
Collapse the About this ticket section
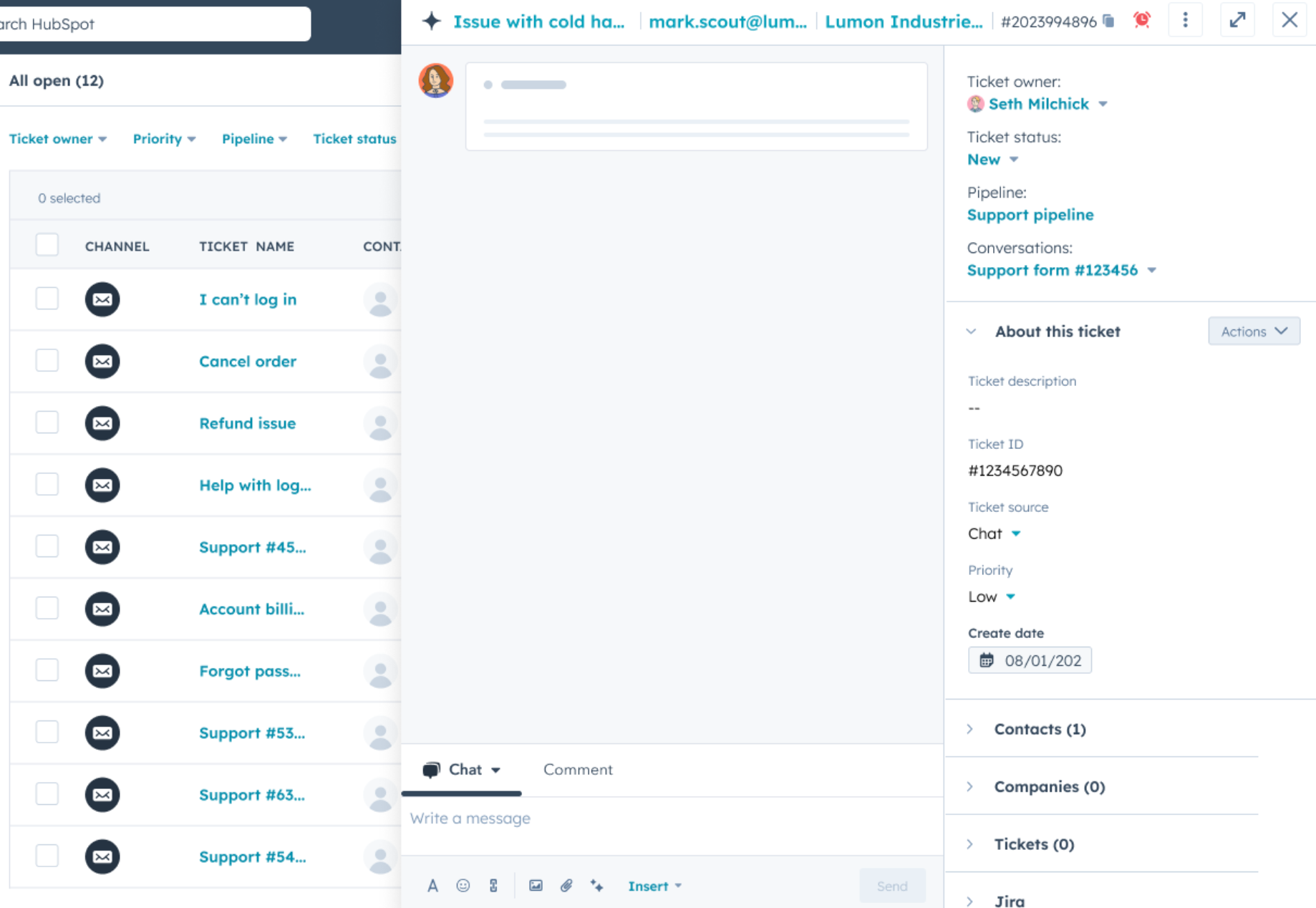pos(971,332)
